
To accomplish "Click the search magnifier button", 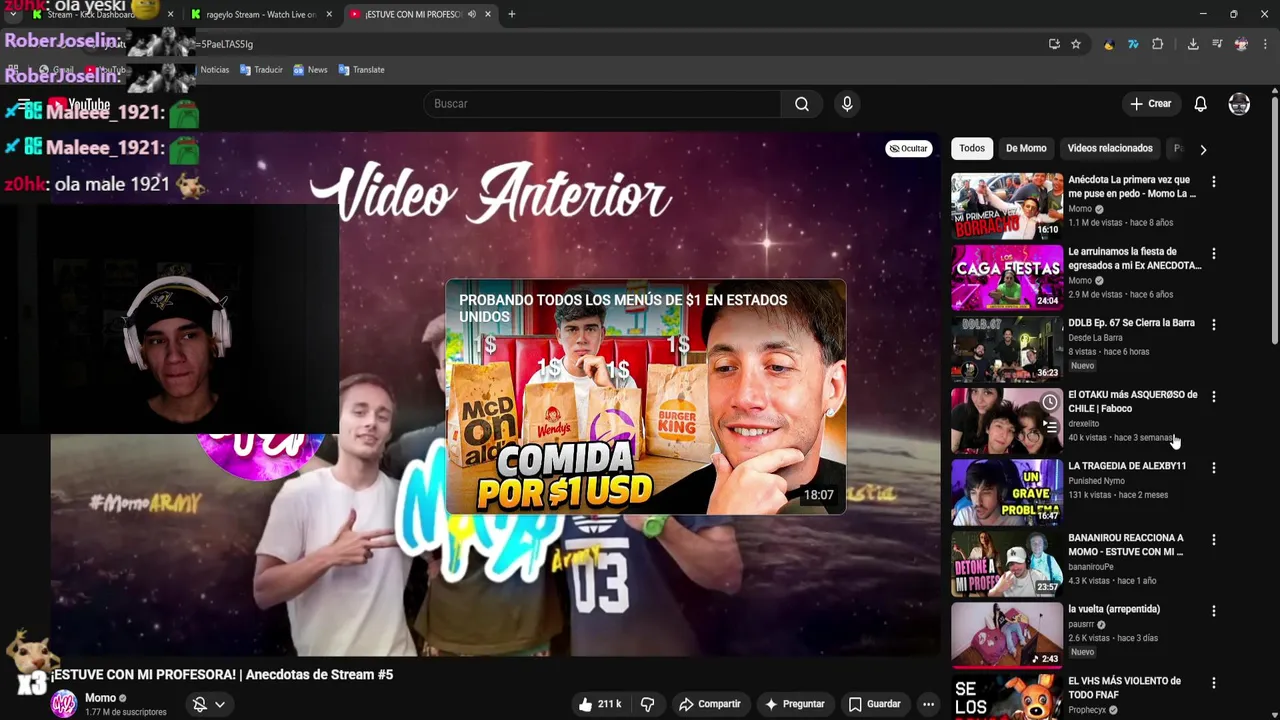I will tap(802, 104).
